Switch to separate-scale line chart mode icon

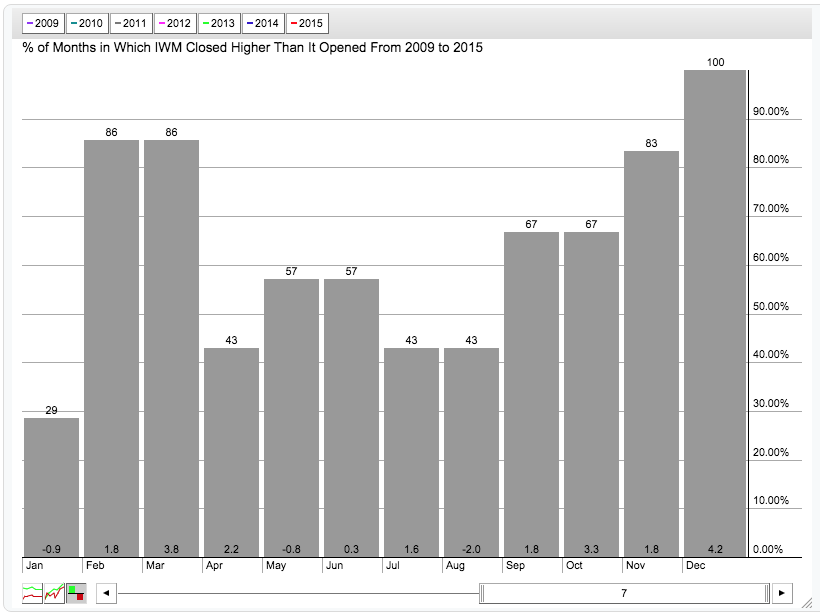click(x=32, y=594)
